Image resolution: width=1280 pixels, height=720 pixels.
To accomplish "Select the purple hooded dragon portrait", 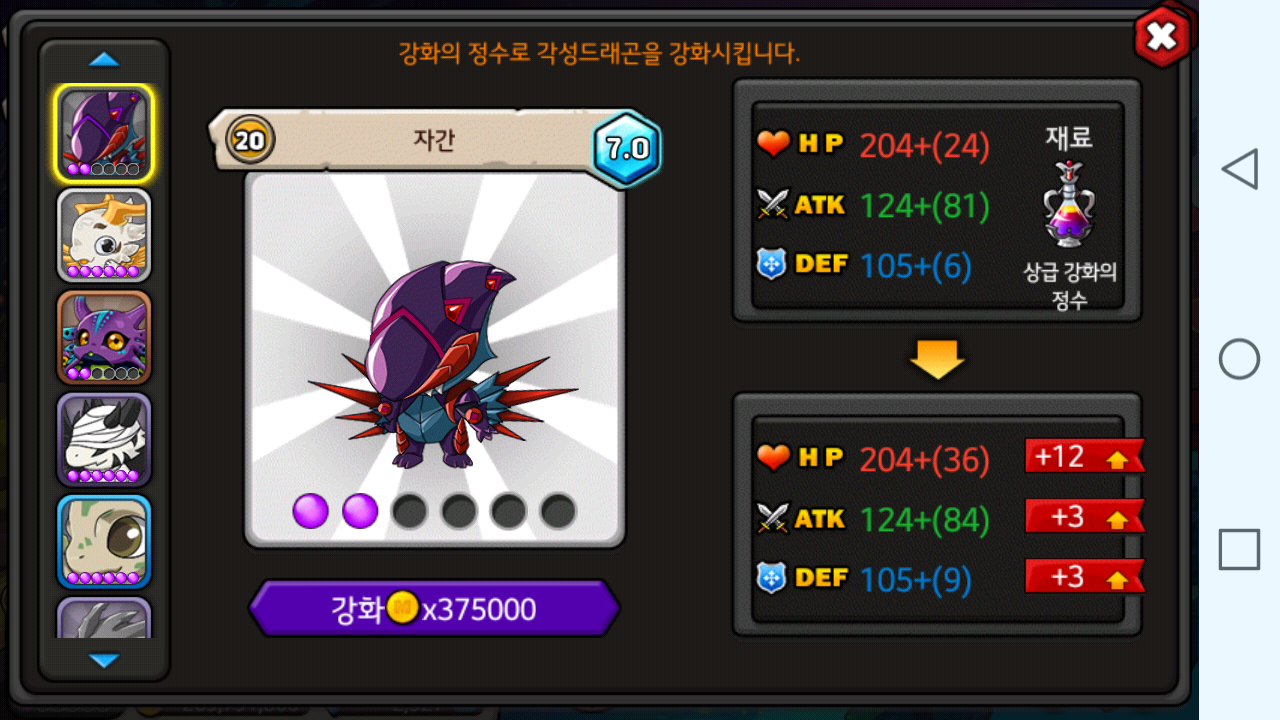I will tap(104, 133).
